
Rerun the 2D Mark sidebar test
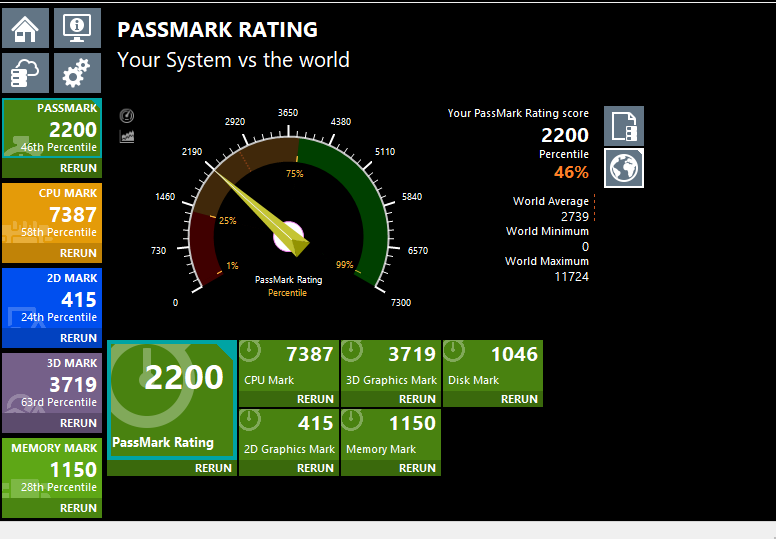click(x=78, y=339)
